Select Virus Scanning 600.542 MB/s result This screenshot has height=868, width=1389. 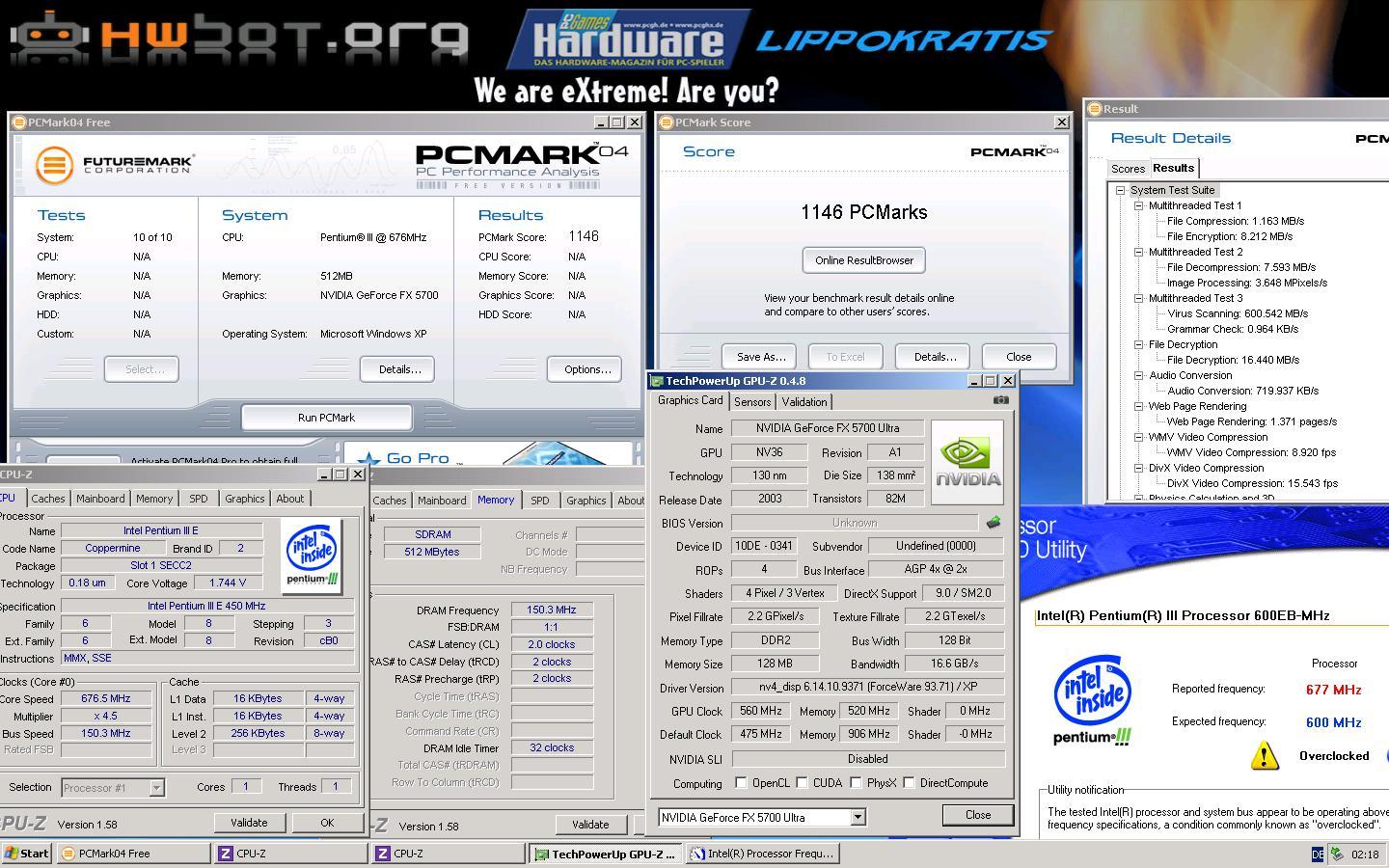[x=1238, y=313]
